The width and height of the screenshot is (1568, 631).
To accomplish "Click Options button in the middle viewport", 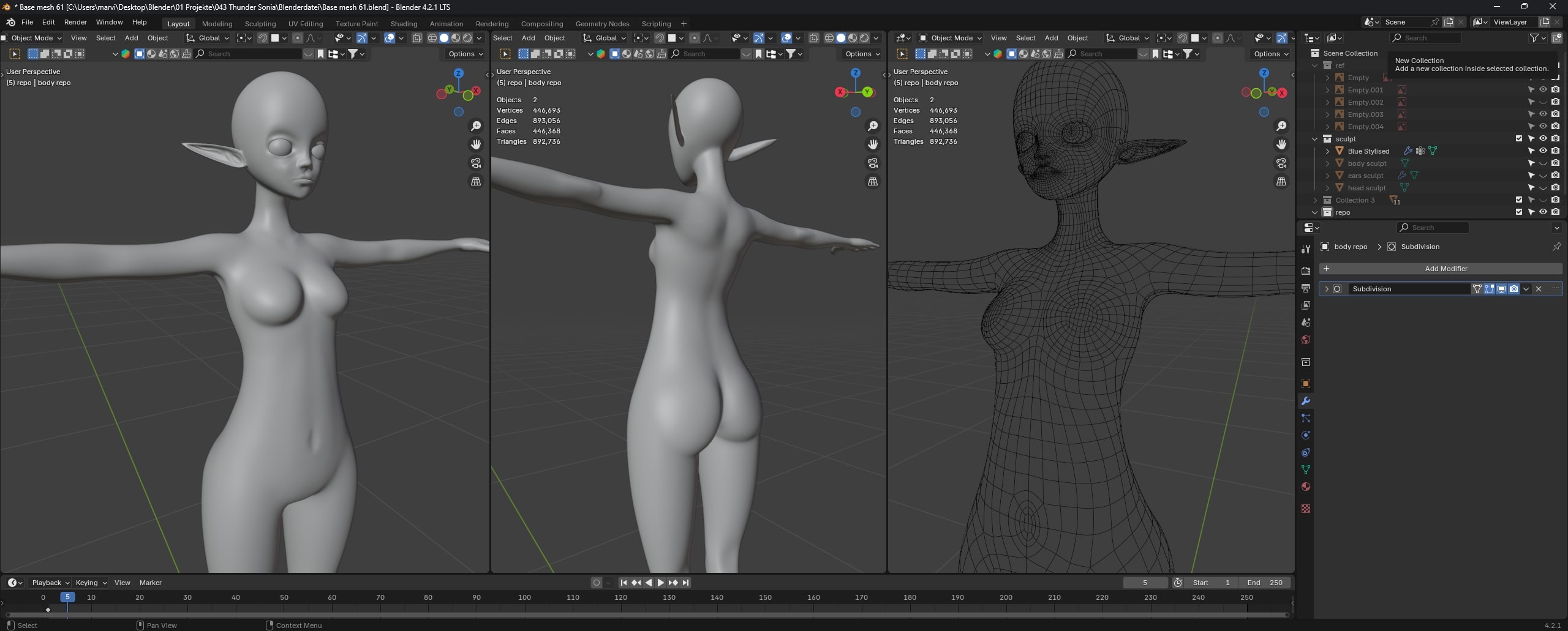I will [x=862, y=54].
